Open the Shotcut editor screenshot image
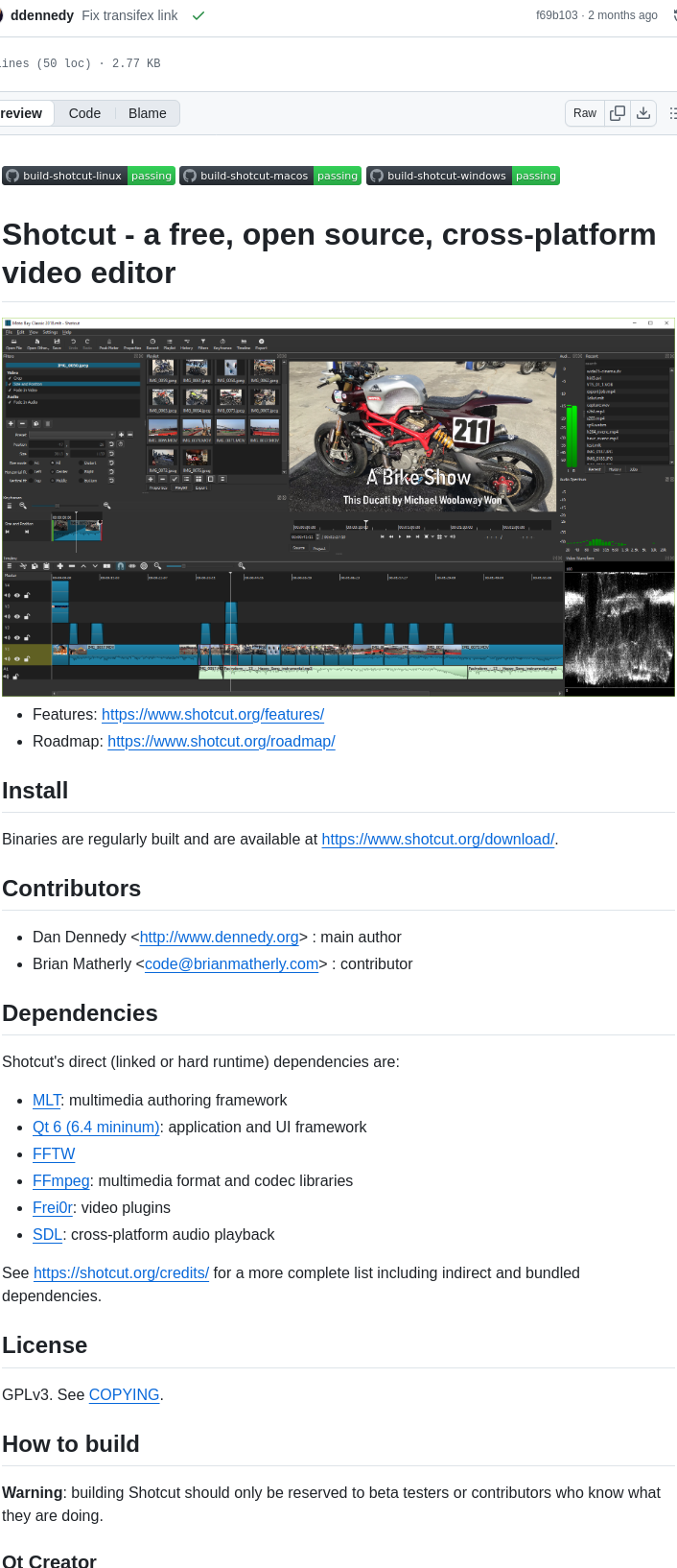 [x=338, y=507]
